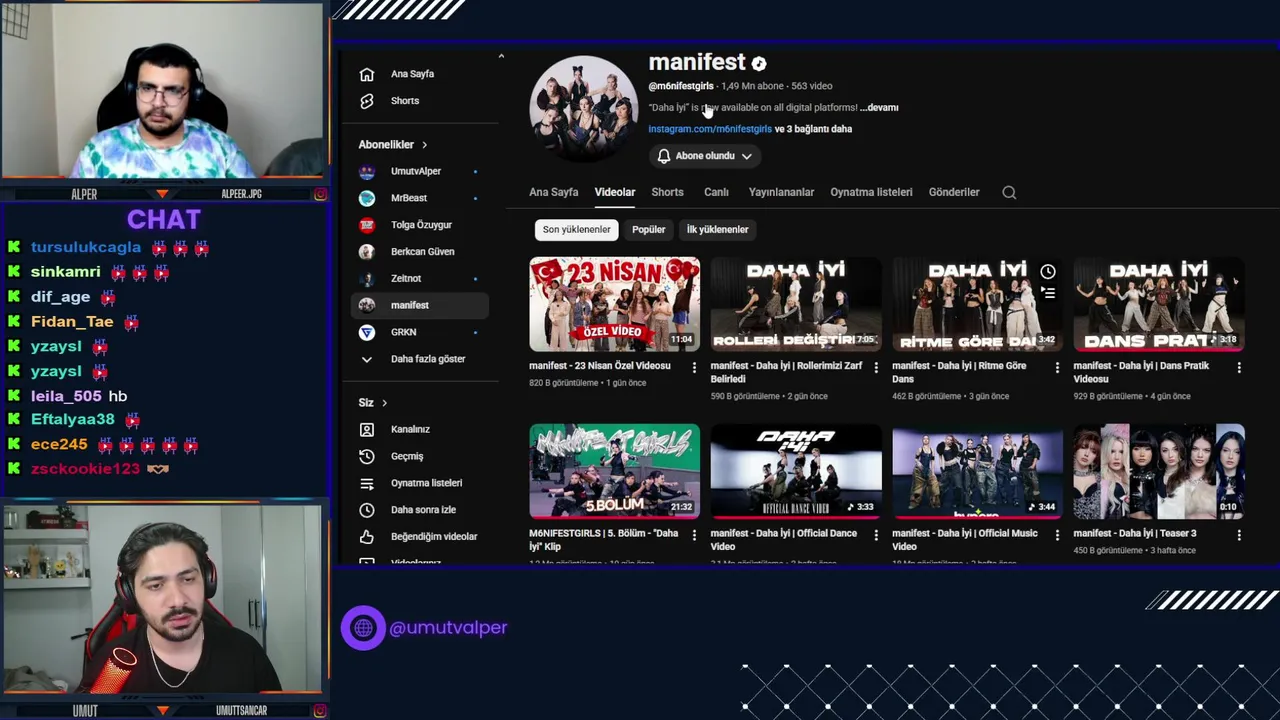The image size is (1280, 720).
Task: Click add to queue icon on Ritme Göre Dans thumbnail
Action: pos(1047,293)
